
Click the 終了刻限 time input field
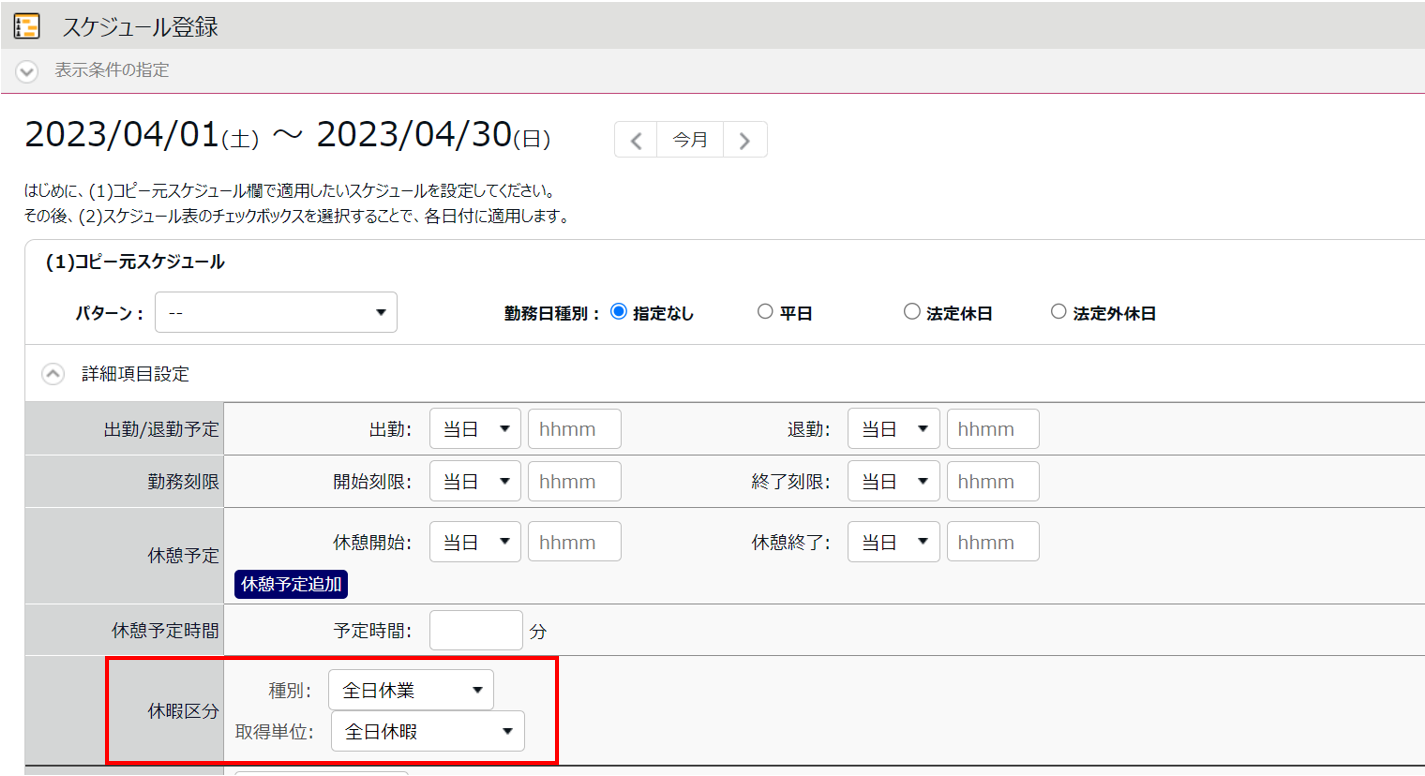[993, 481]
